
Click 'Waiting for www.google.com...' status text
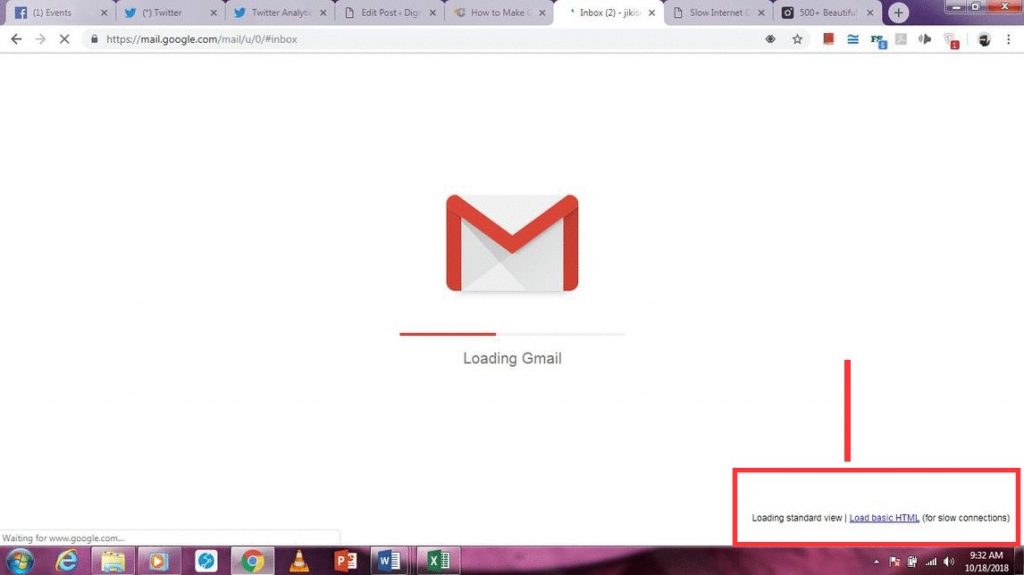point(63,538)
